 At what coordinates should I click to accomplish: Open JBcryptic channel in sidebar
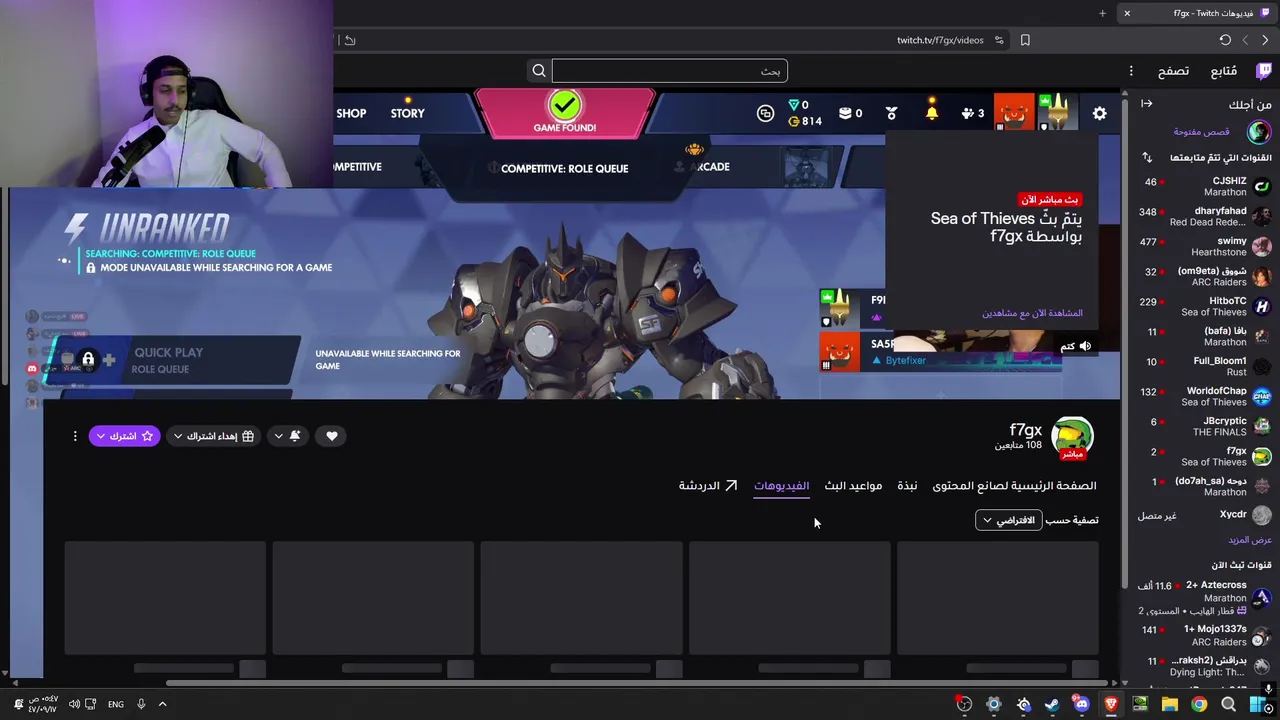pos(1206,427)
